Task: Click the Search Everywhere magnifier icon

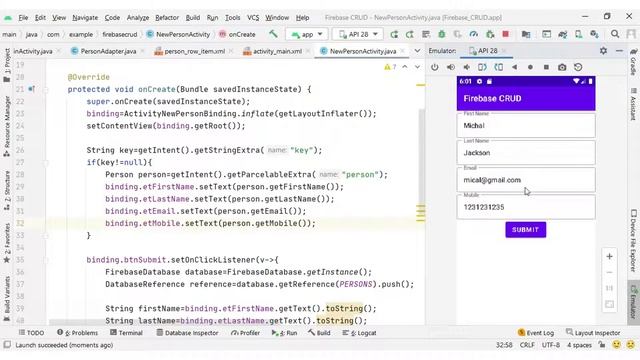Action: click(x=615, y=34)
